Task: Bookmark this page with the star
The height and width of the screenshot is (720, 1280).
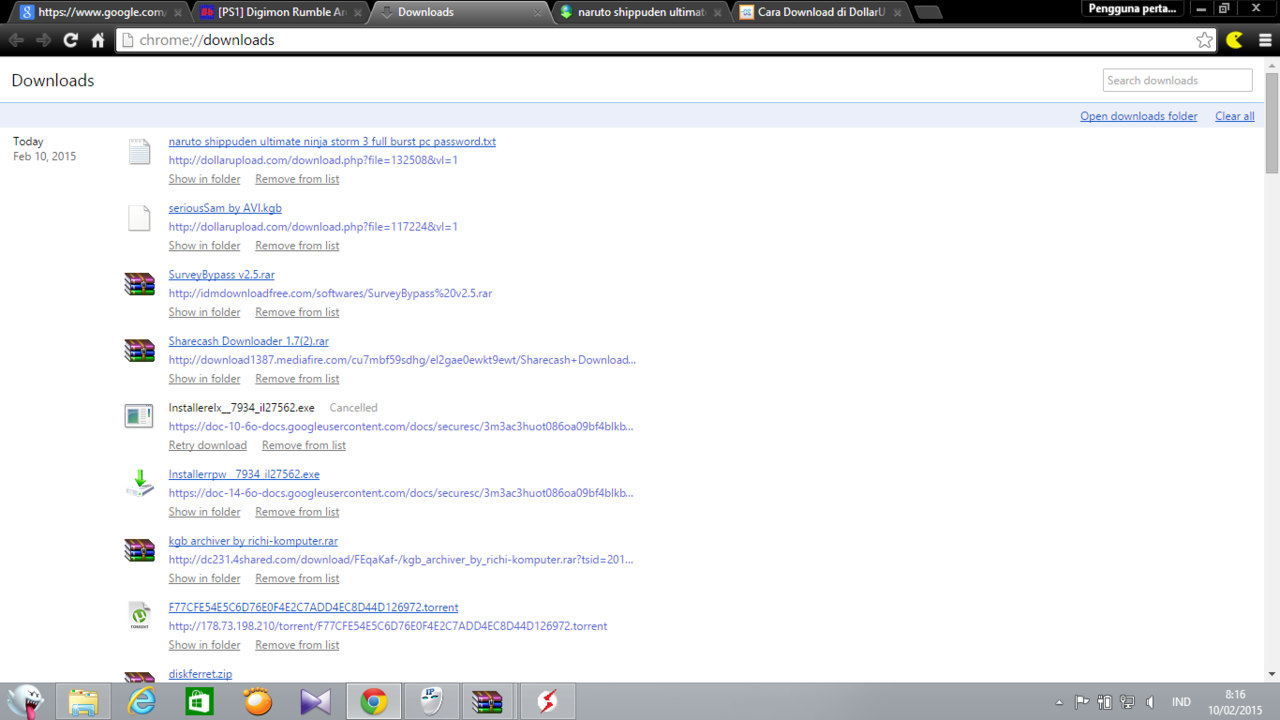Action: click(1205, 40)
